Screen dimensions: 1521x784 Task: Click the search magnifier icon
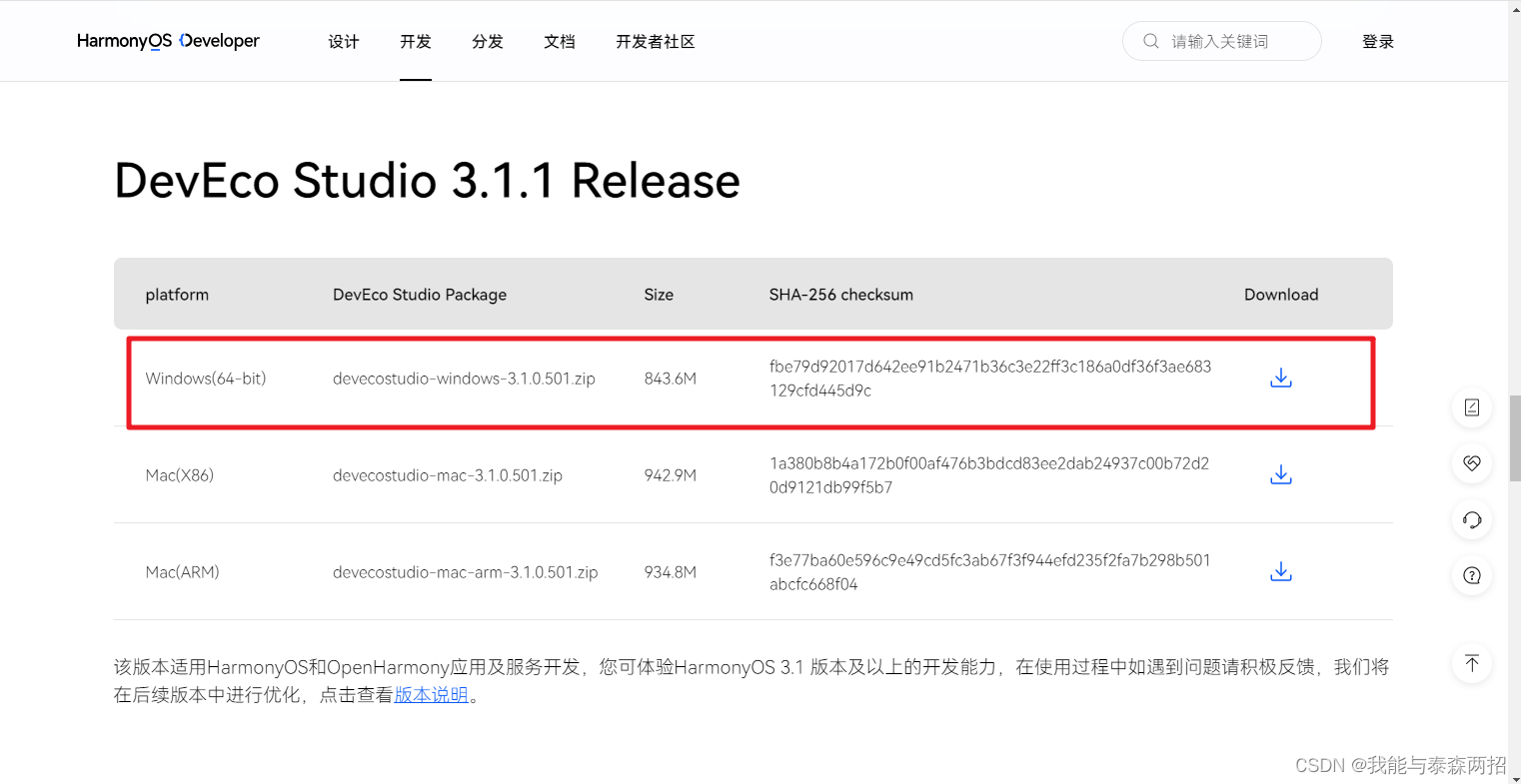1151,41
